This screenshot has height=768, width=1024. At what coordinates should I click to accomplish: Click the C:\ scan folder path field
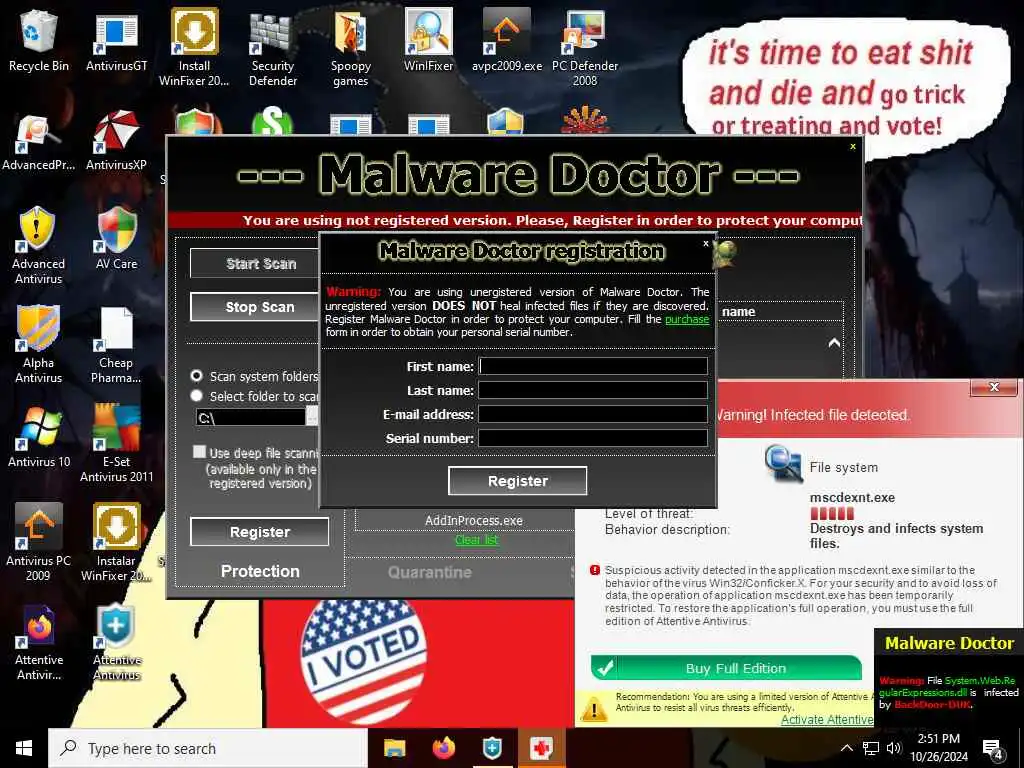[x=251, y=417]
